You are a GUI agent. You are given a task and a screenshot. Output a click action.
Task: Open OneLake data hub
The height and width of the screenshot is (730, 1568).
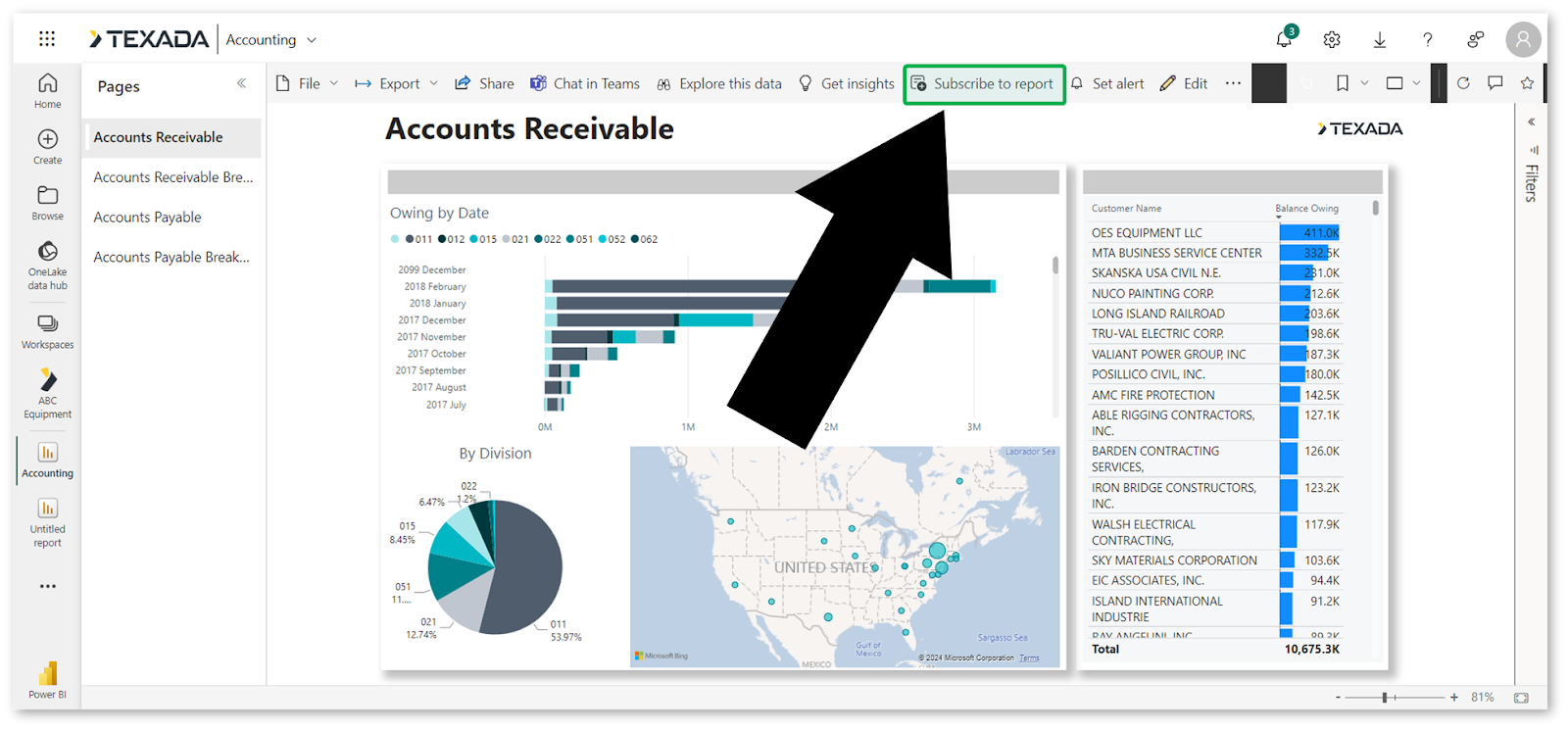point(47,266)
